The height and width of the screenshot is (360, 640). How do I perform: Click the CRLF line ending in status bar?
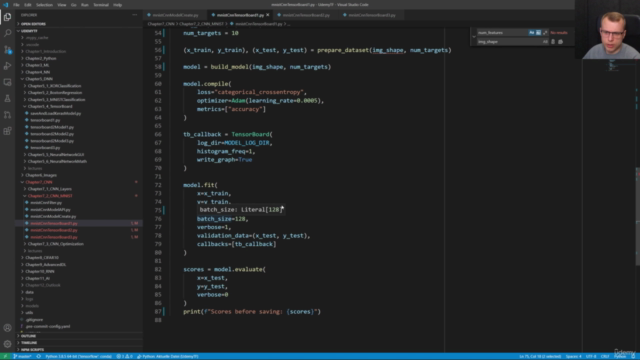tap(605, 356)
